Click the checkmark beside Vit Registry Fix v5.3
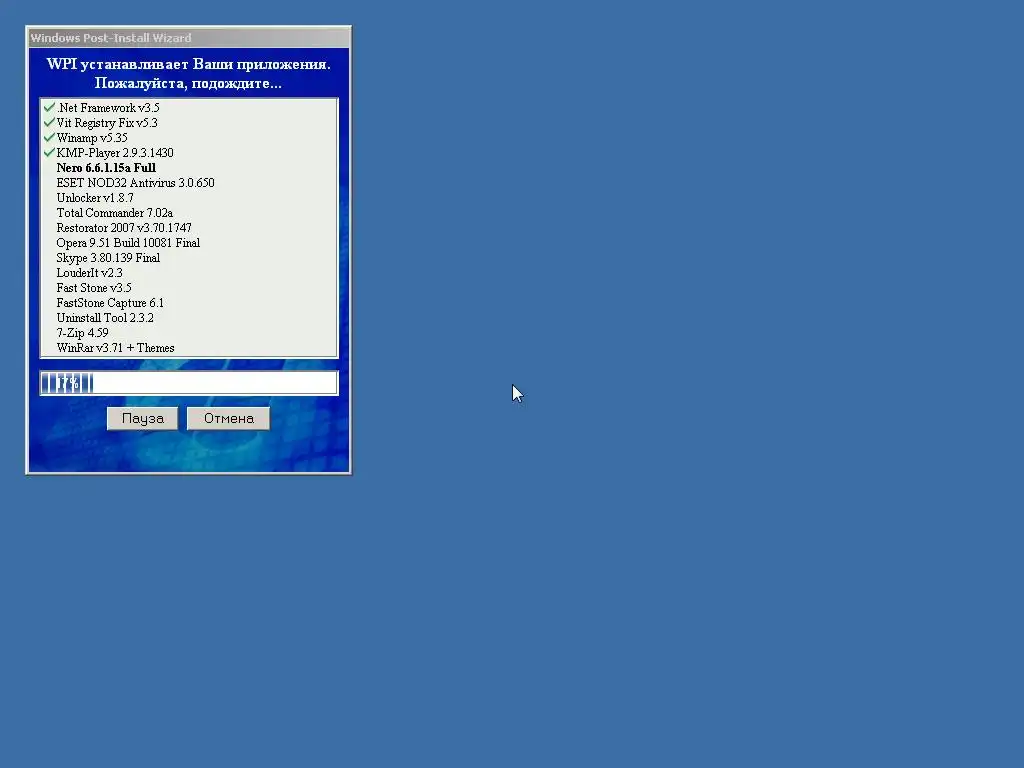1024x768 pixels. 49,122
